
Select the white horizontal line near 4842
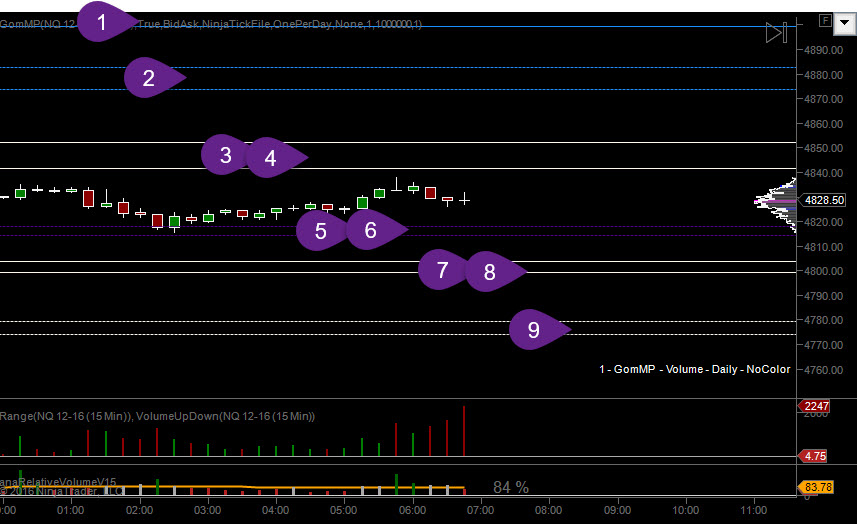(x=398, y=168)
